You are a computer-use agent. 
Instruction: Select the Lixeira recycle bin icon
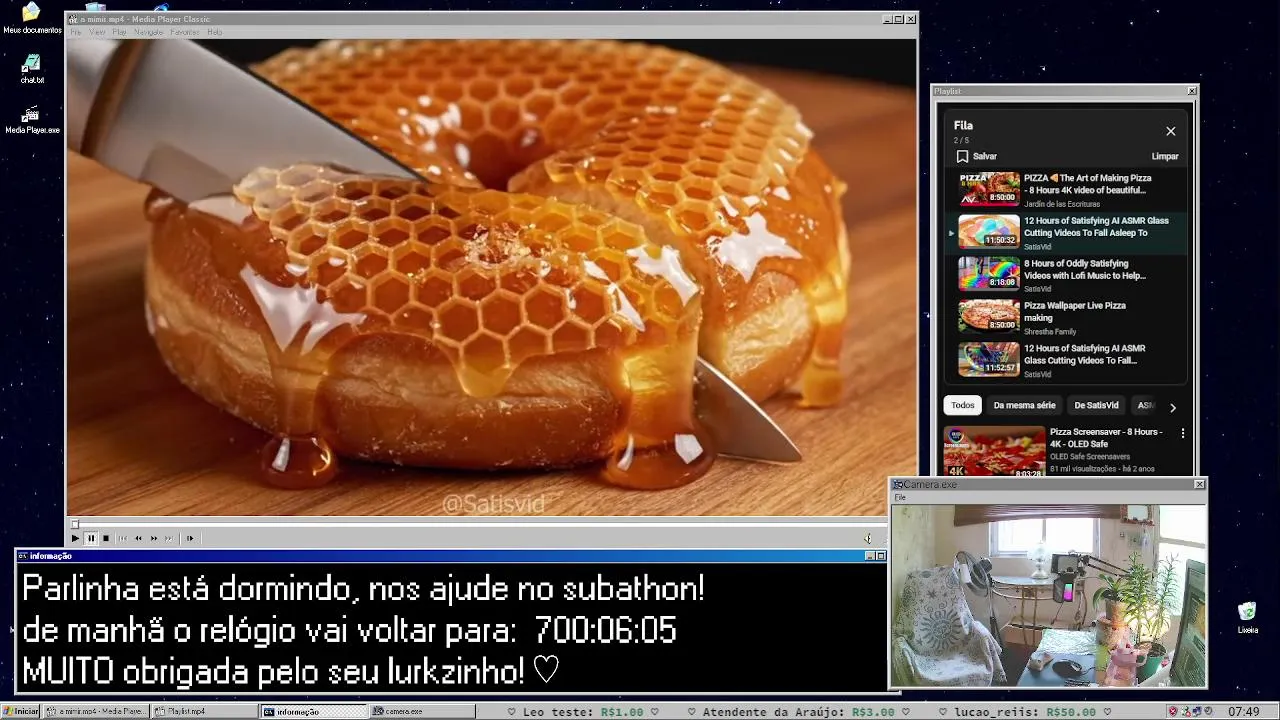coord(1247,618)
